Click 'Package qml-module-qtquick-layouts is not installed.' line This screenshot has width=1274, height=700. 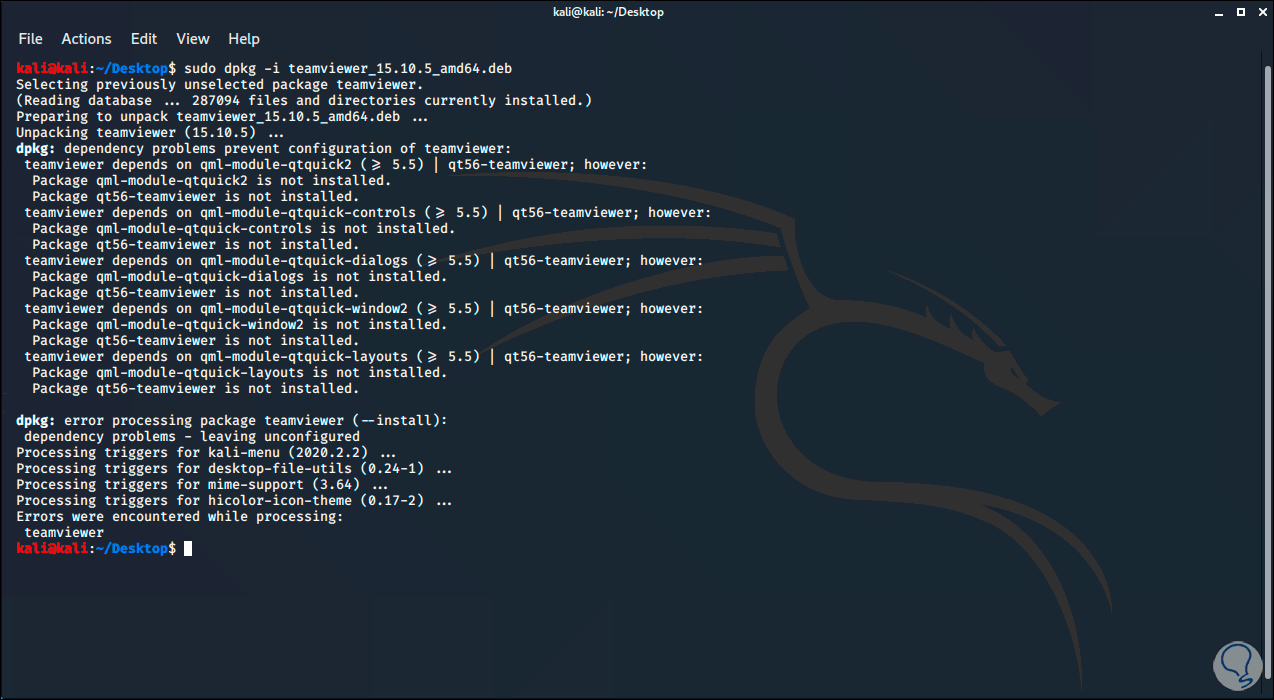240,372
